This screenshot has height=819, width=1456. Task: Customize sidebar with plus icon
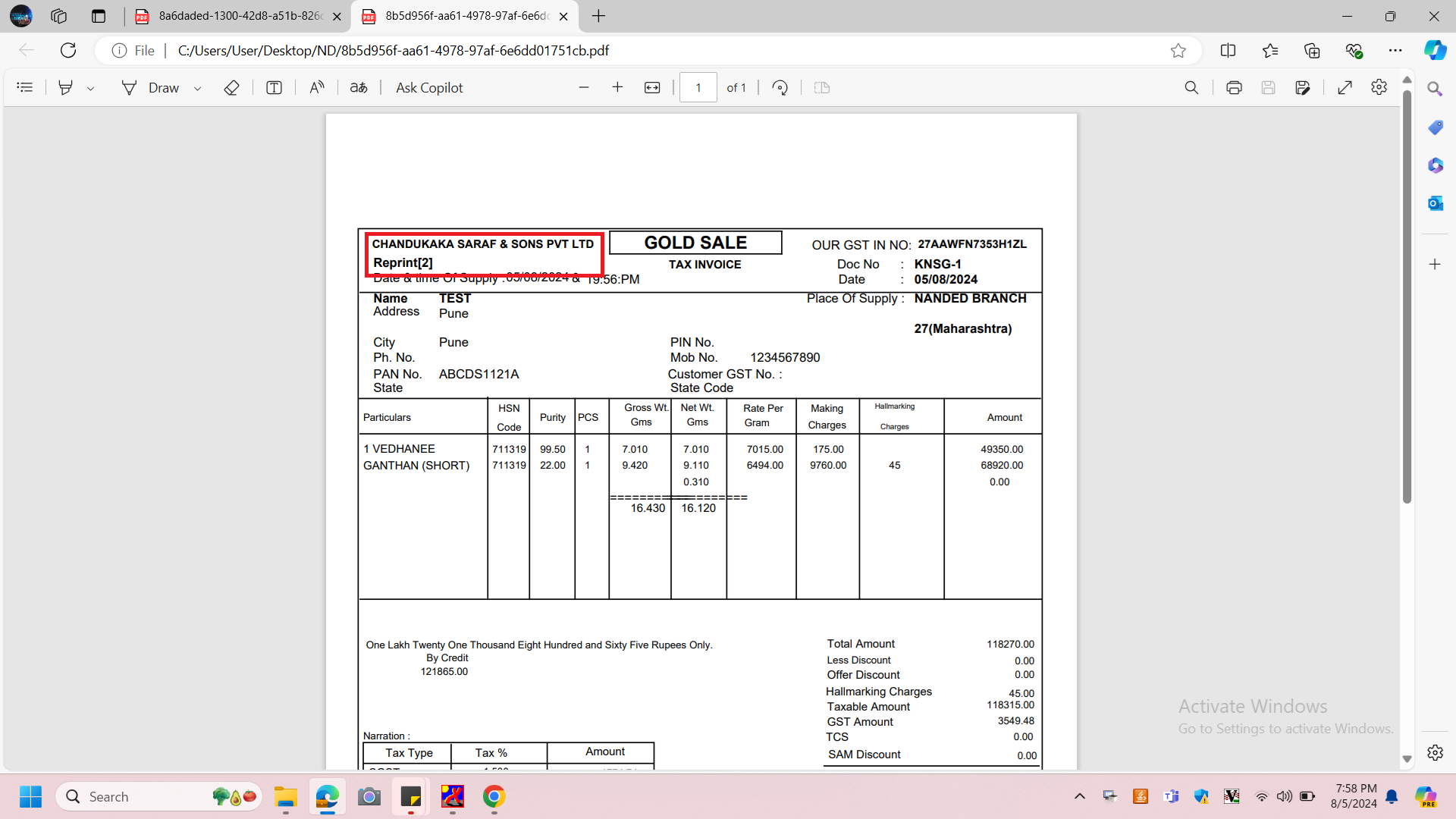[x=1435, y=265]
